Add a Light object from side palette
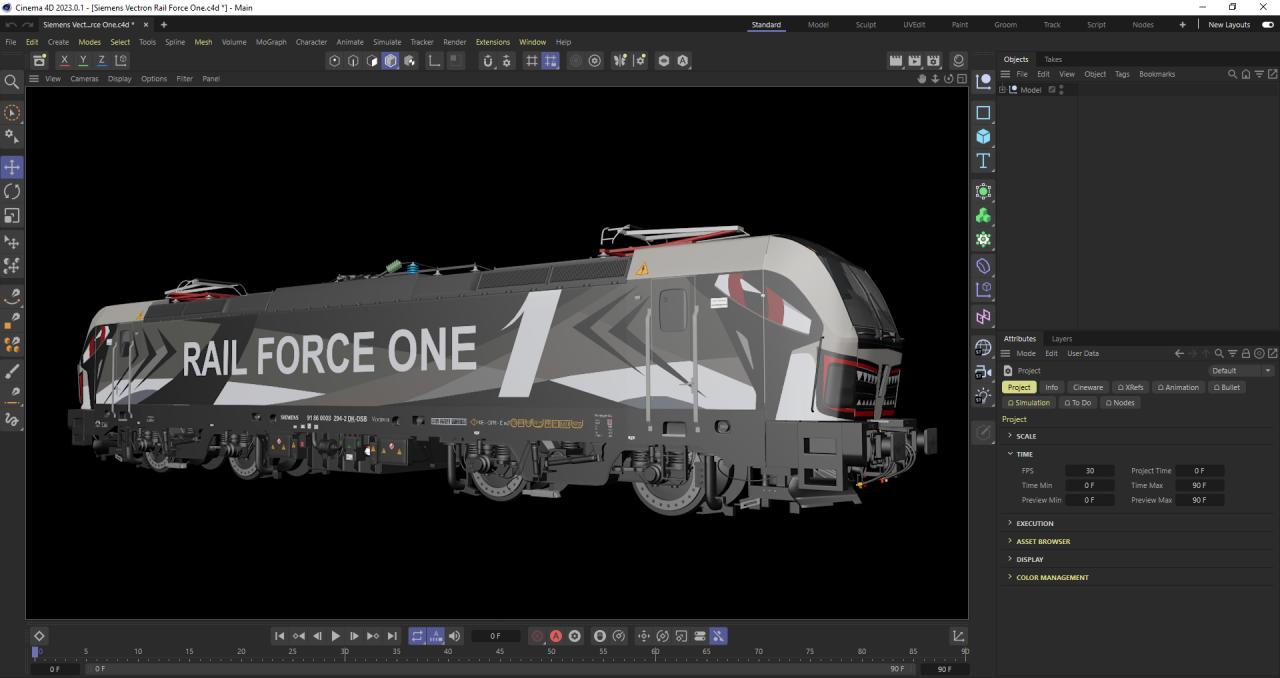 (983, 396)
